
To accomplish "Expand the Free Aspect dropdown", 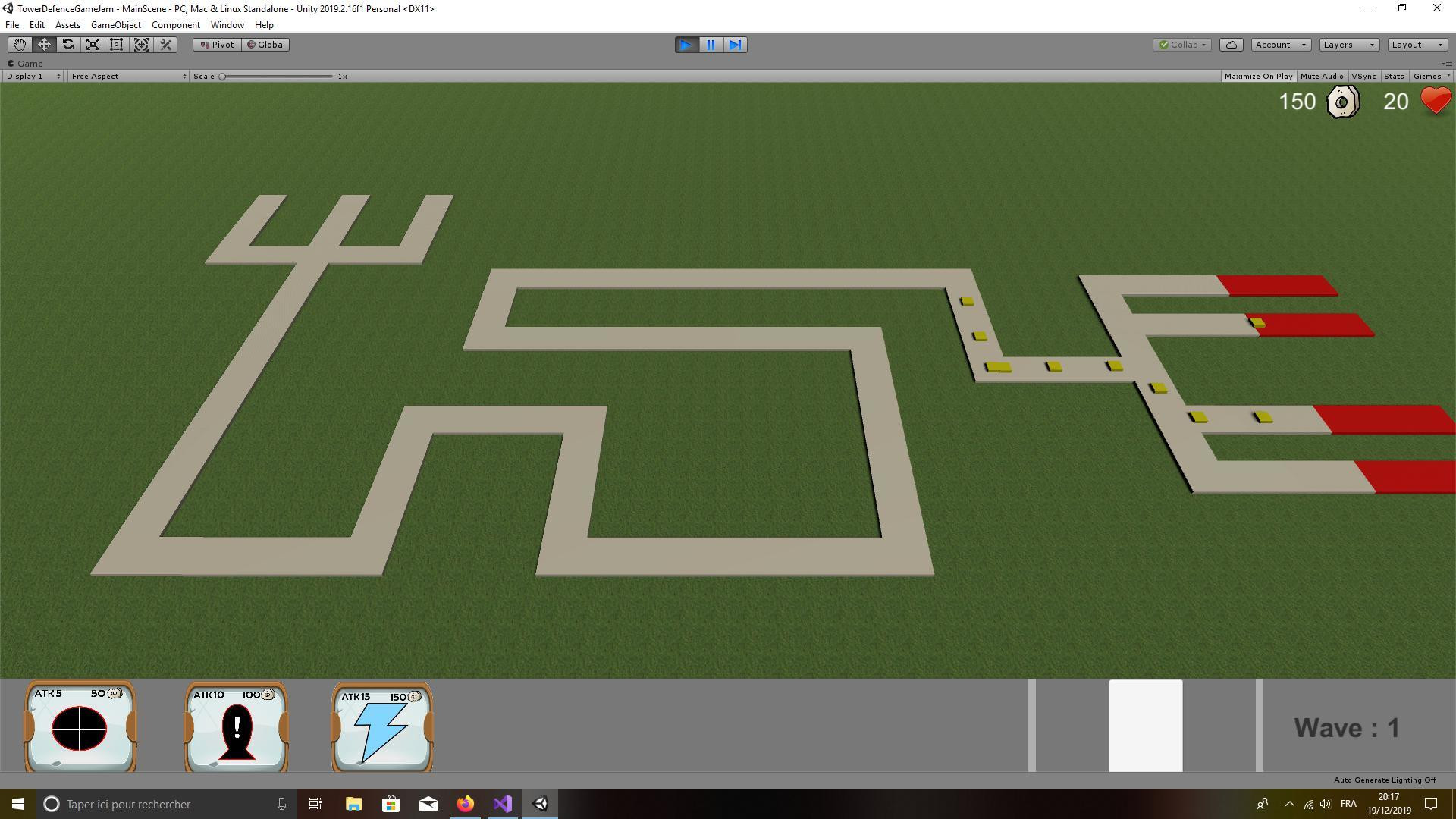I will (127, 76).
